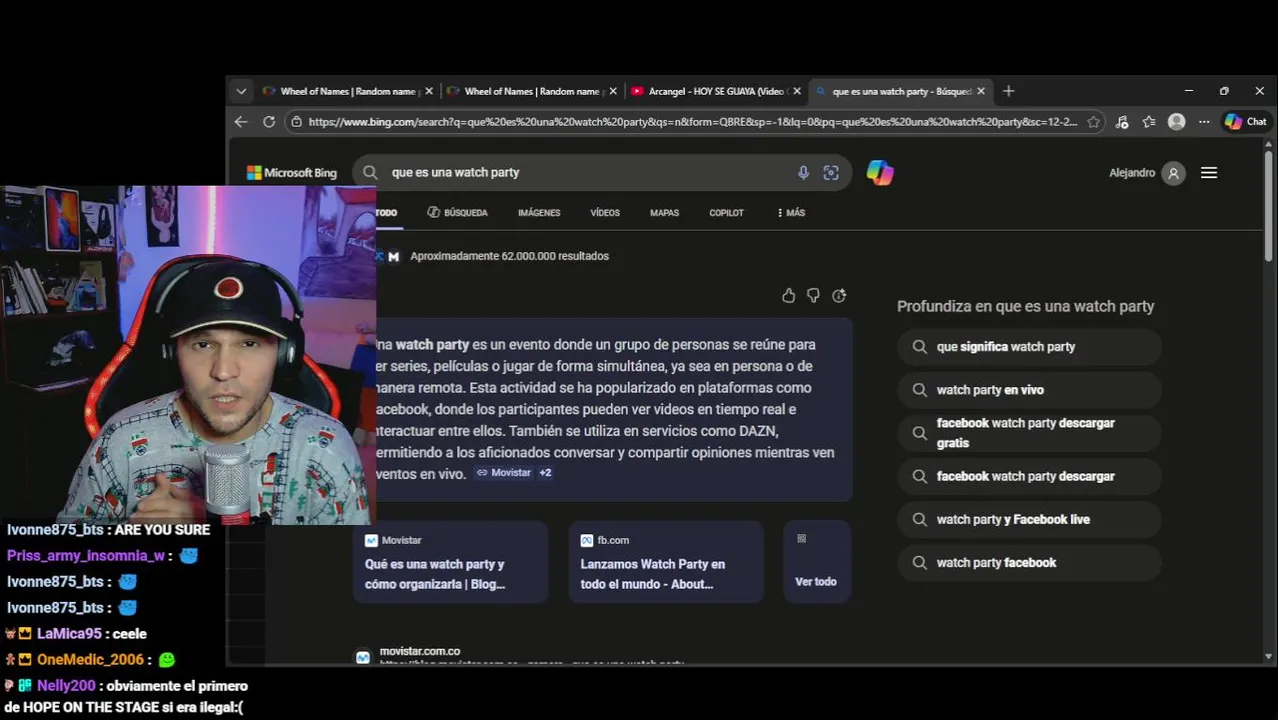1278x720 pixels.
Task: Click the 'Ver todo' sources button
Action: pyautogui.click(x=816, y=562)
